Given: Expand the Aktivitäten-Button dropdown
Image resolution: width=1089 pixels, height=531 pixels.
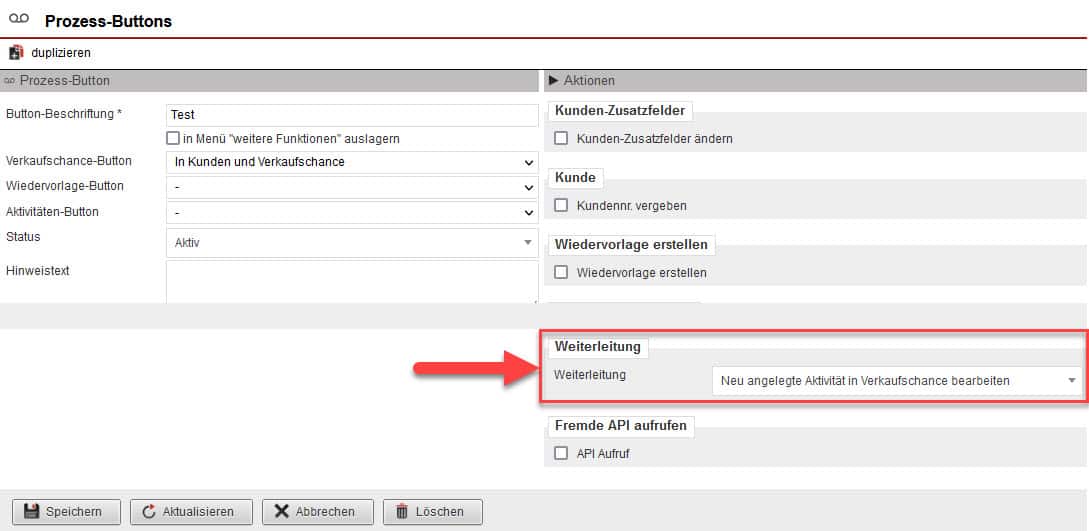Looking at the screenshot, I should pyautogui.click(x=352, y=212).
